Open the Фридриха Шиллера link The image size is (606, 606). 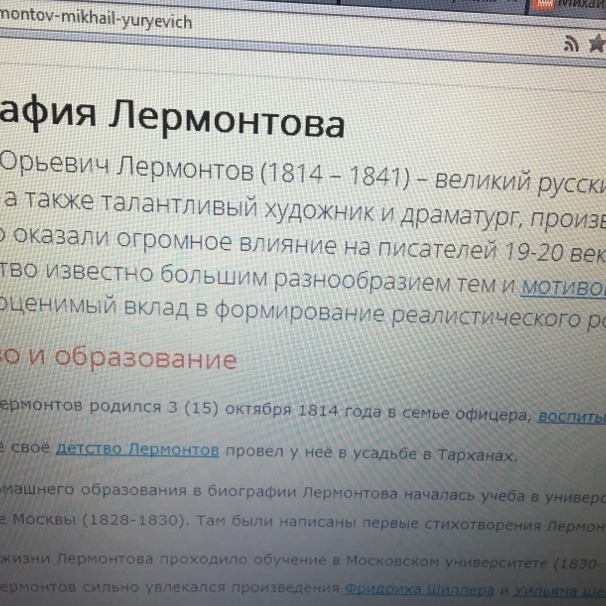click(x=419, y=589)
